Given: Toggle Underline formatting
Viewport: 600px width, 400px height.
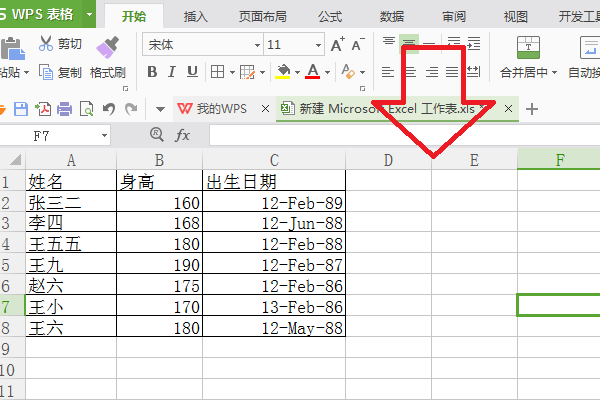Looking at the screenshot, I should [192, 72].
